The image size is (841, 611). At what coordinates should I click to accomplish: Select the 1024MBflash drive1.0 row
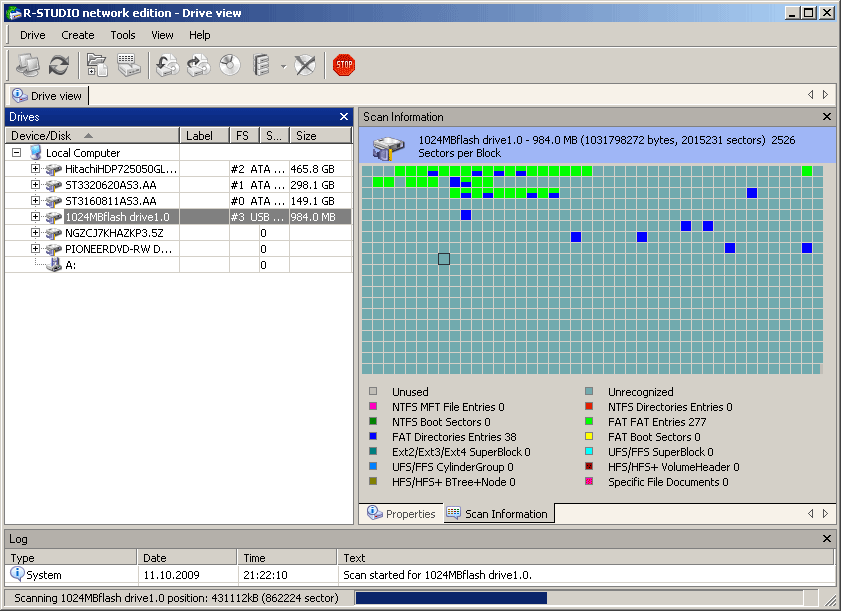pyautogui.click(x=178, y=217)
